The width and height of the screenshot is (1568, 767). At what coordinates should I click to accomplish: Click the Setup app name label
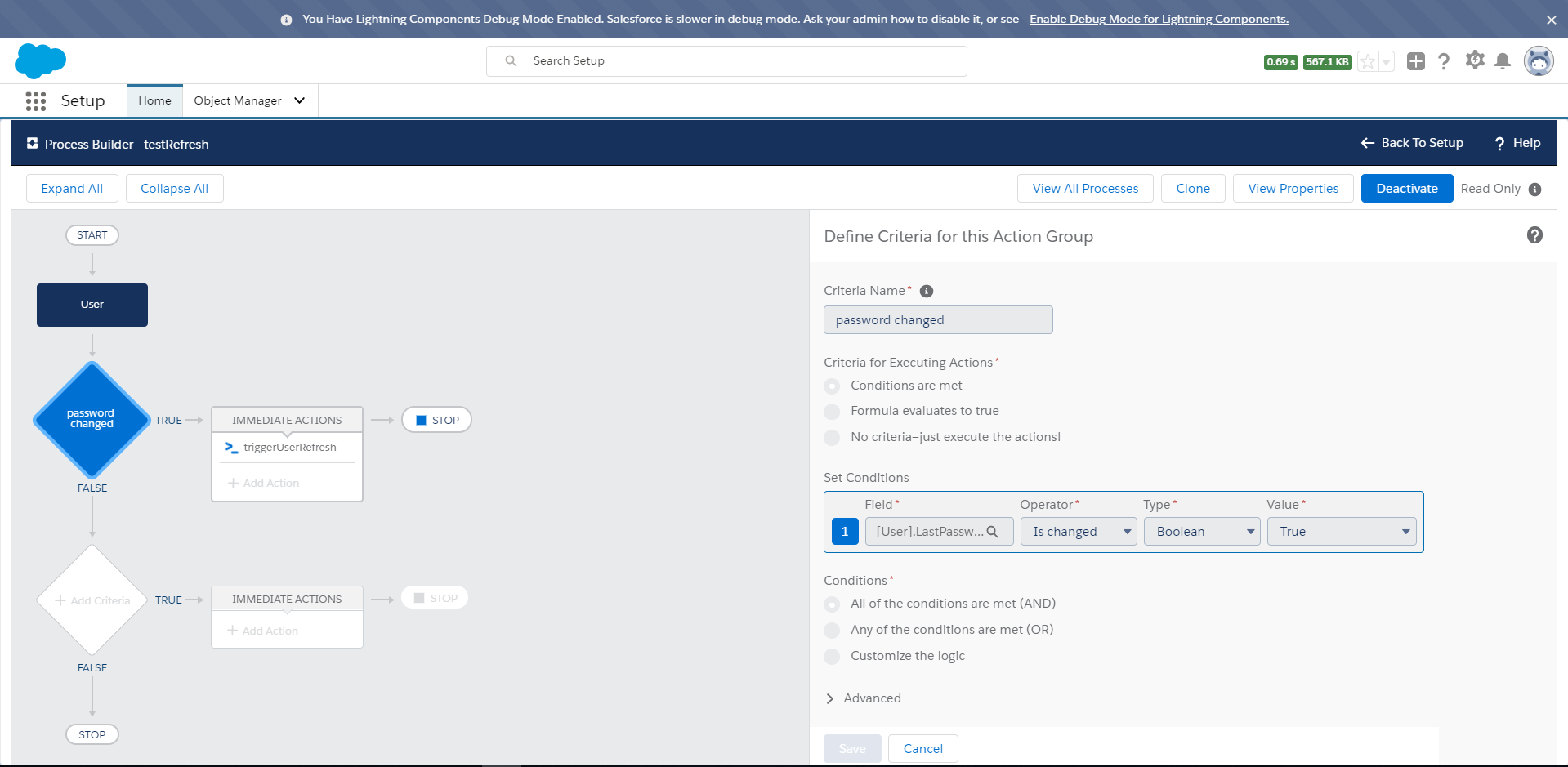pos(83,100)
